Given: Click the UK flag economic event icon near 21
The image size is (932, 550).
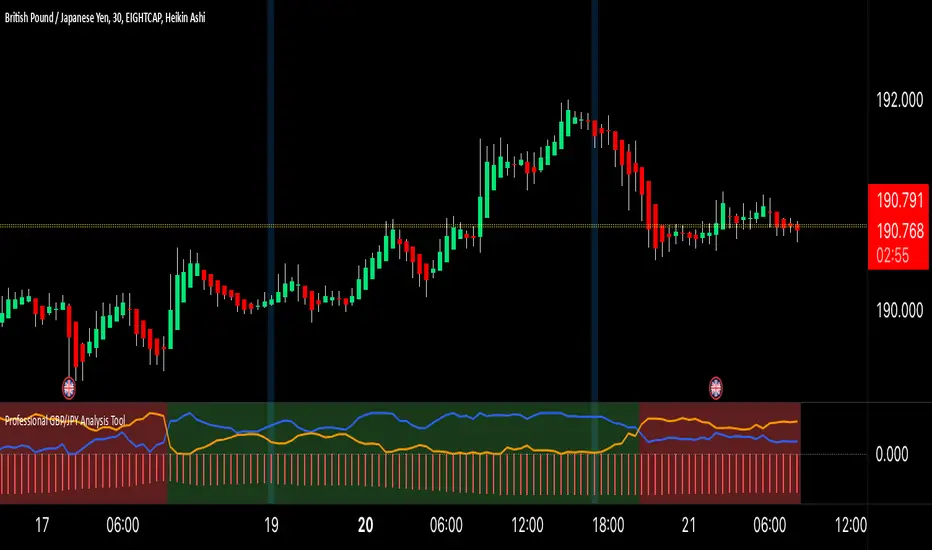Looking at the screenshot, I should [x=716, y=388].
